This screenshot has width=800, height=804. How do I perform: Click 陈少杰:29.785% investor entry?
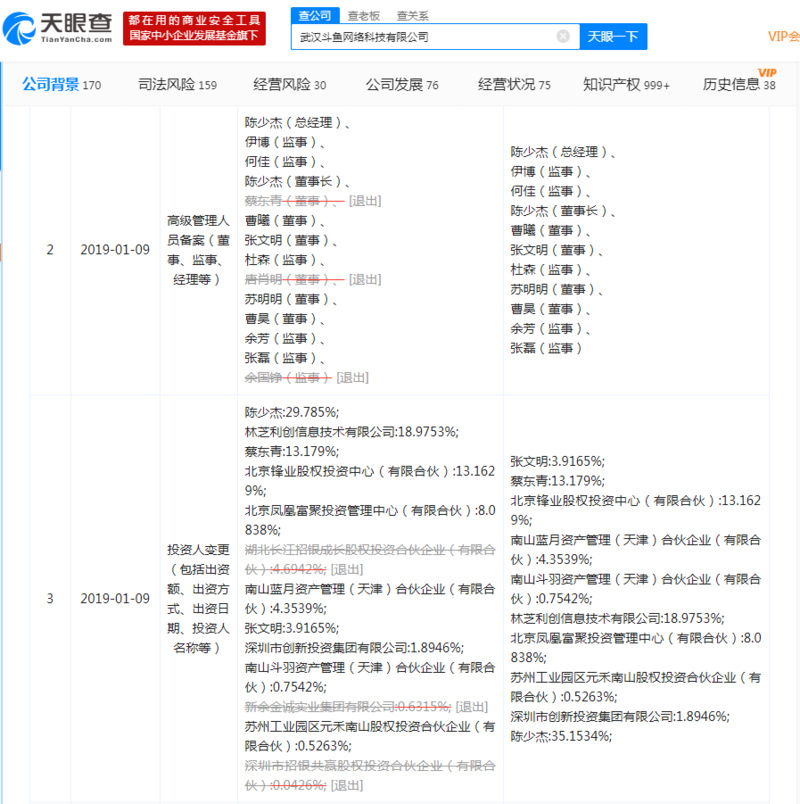pos(292,411)
